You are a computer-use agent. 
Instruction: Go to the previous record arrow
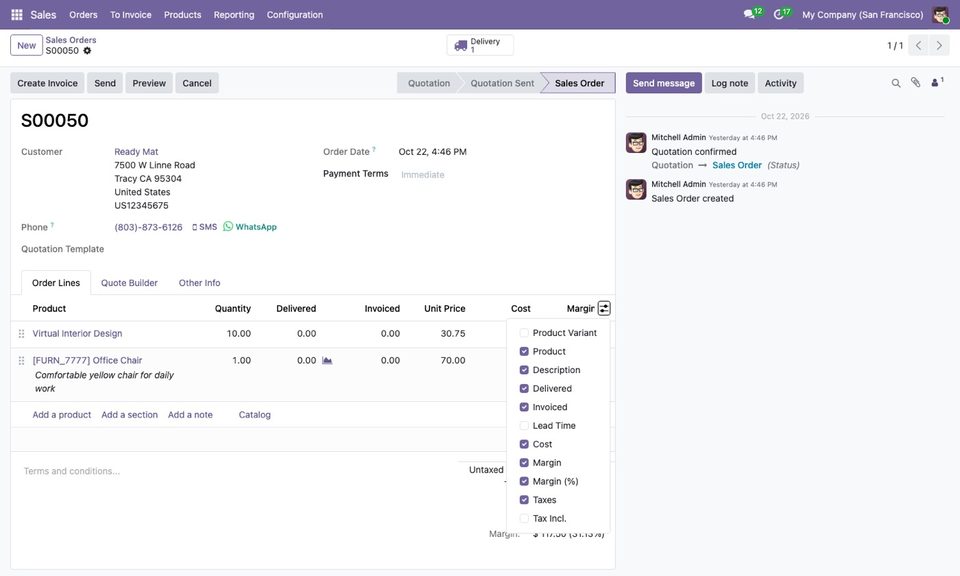tap(918, 45)
